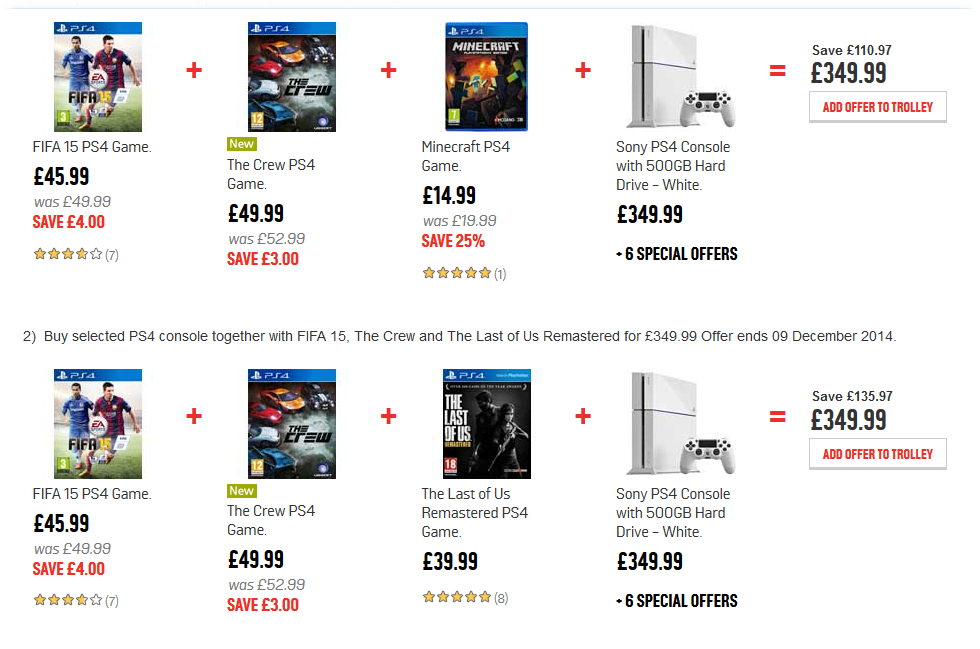
Task: Expand 6 Special Offers in the top offer
Action: tap(677, 254)
